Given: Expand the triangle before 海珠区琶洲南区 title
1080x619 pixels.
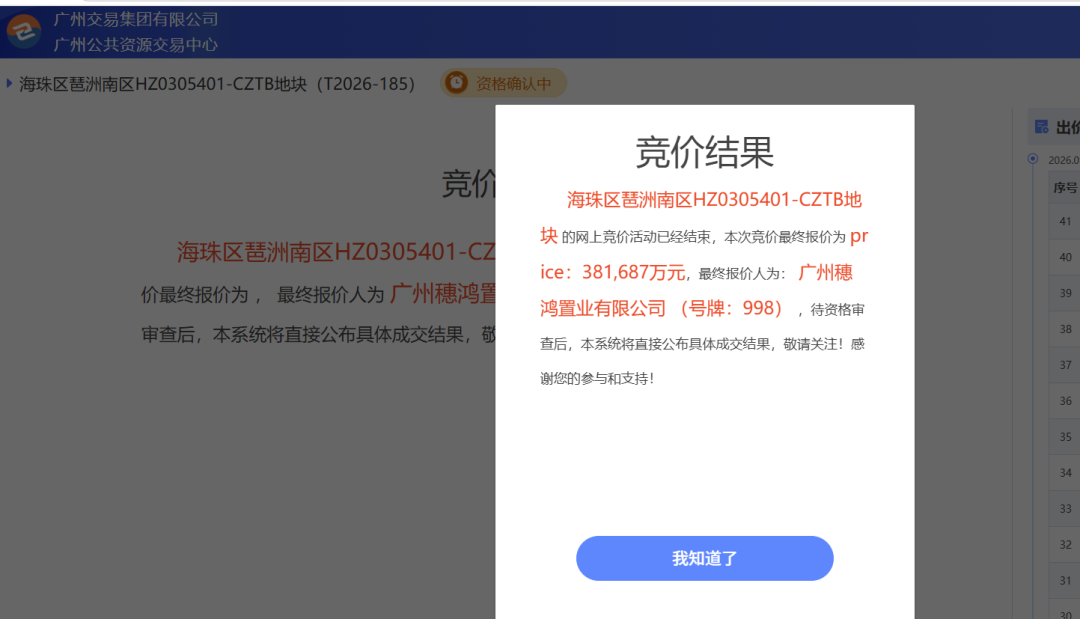Looking at the screenshot, I should [9, 83].
